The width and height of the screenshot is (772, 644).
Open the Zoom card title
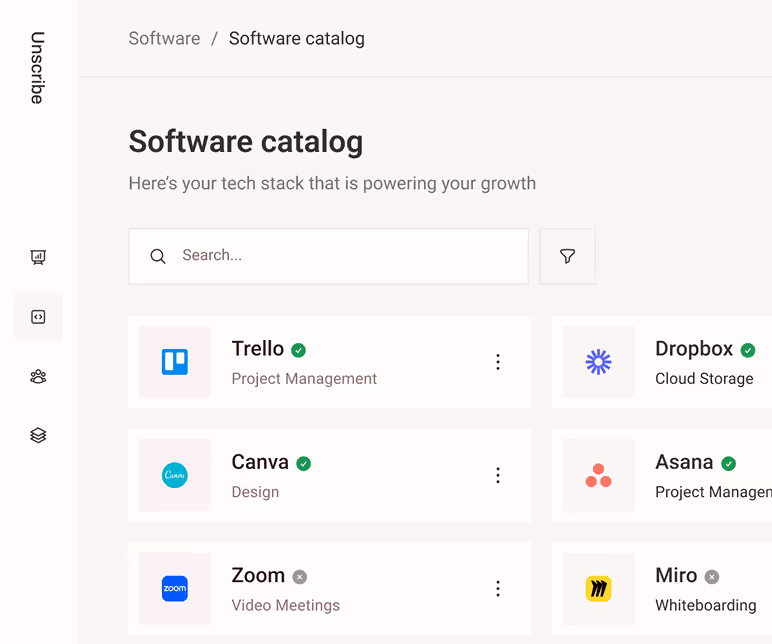pyautogui.click(x=258, y=575)
